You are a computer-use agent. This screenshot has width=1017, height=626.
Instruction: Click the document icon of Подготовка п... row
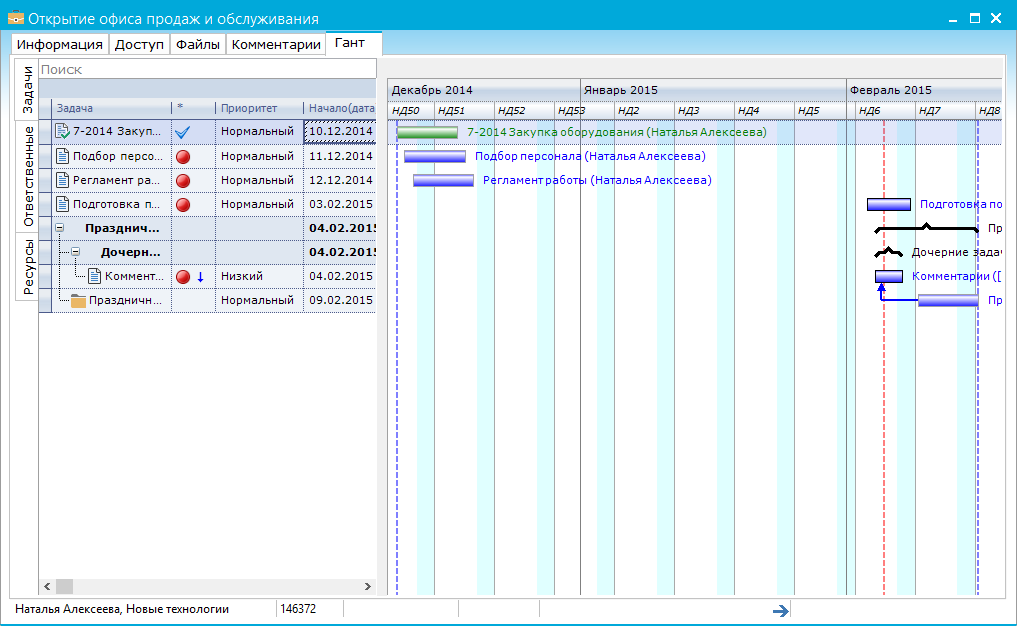coord(62,204)
